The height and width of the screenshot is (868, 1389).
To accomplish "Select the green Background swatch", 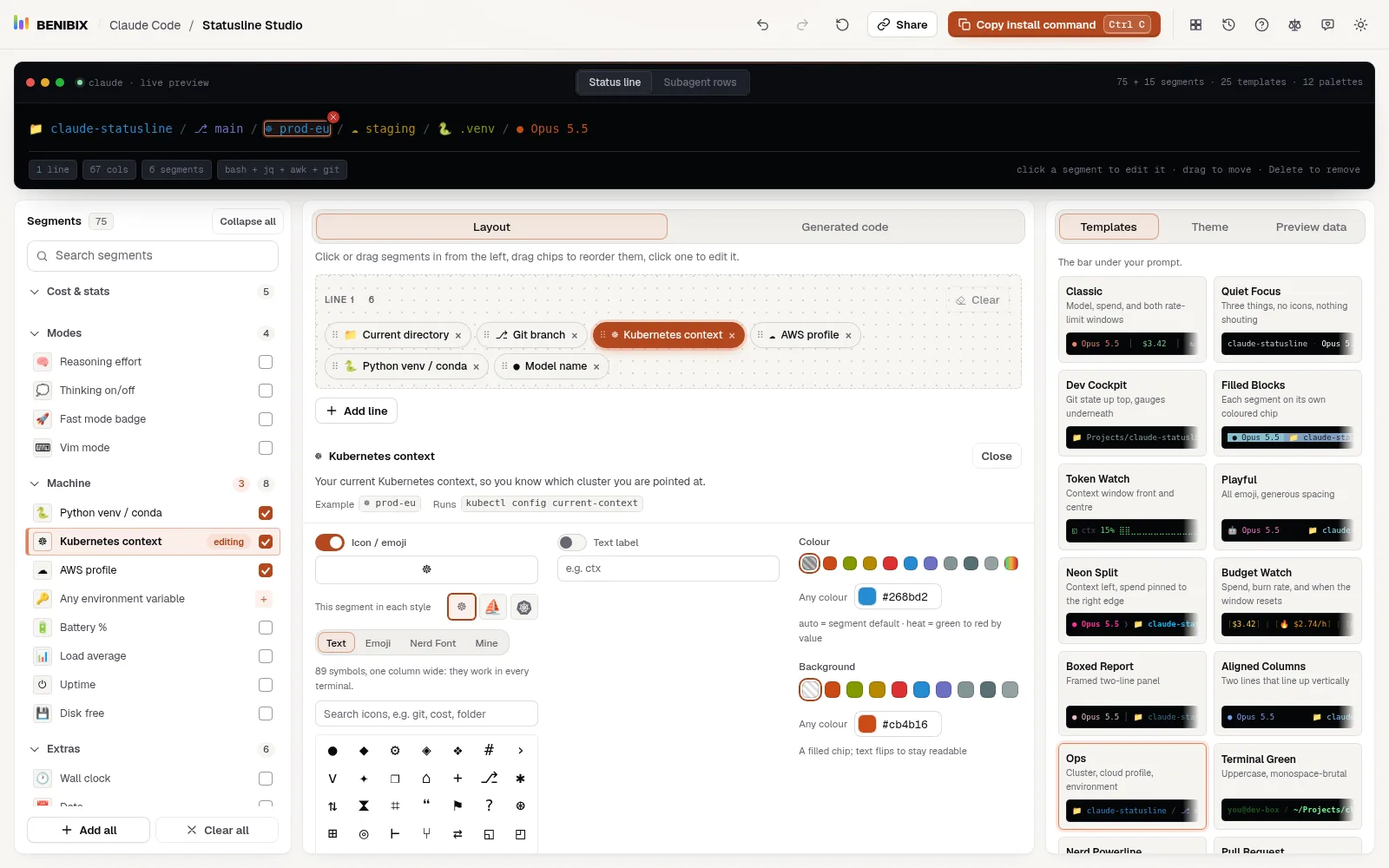I will 854,690.
